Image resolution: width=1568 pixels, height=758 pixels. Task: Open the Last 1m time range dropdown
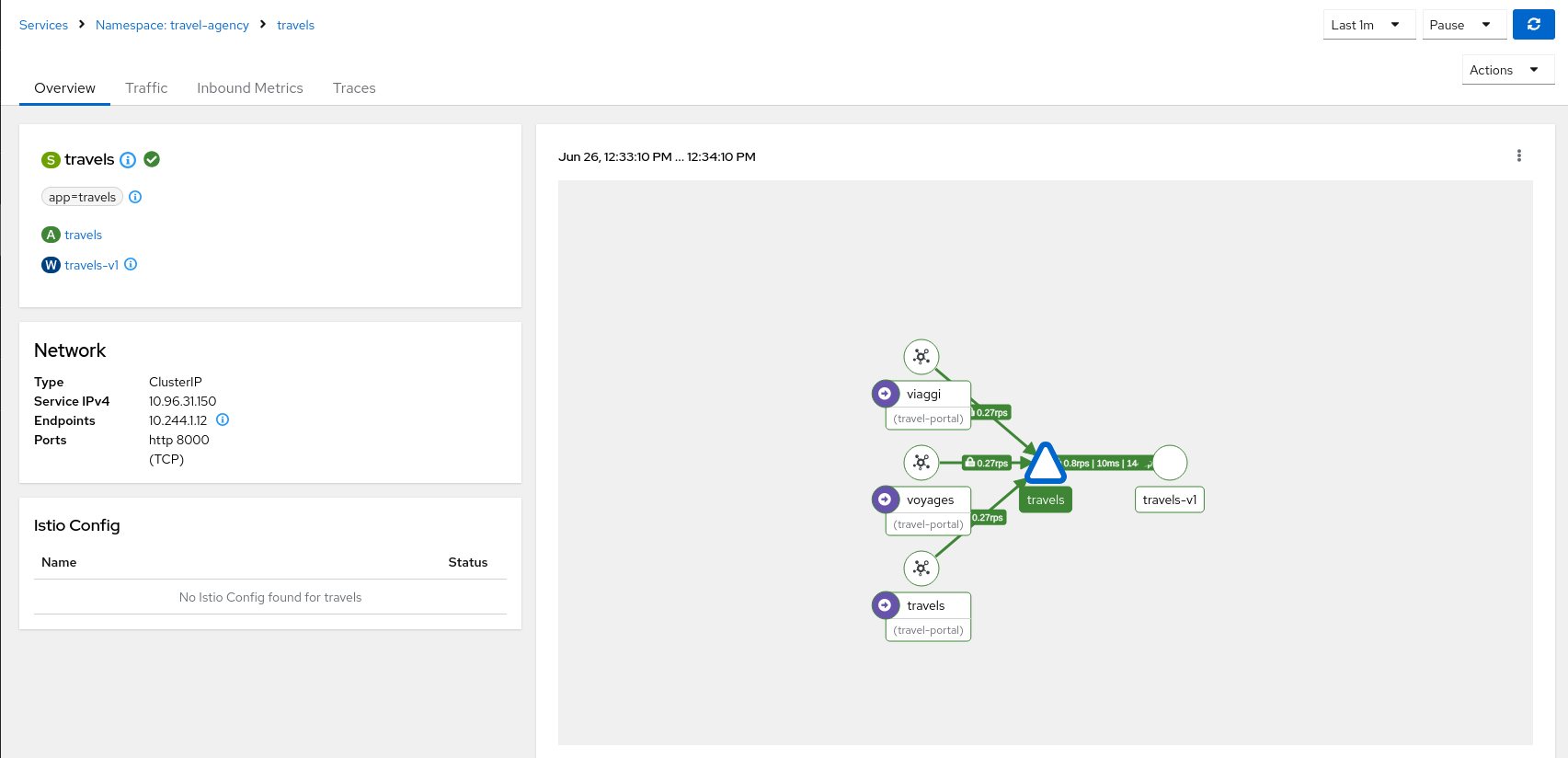(x=1368, y=25)
